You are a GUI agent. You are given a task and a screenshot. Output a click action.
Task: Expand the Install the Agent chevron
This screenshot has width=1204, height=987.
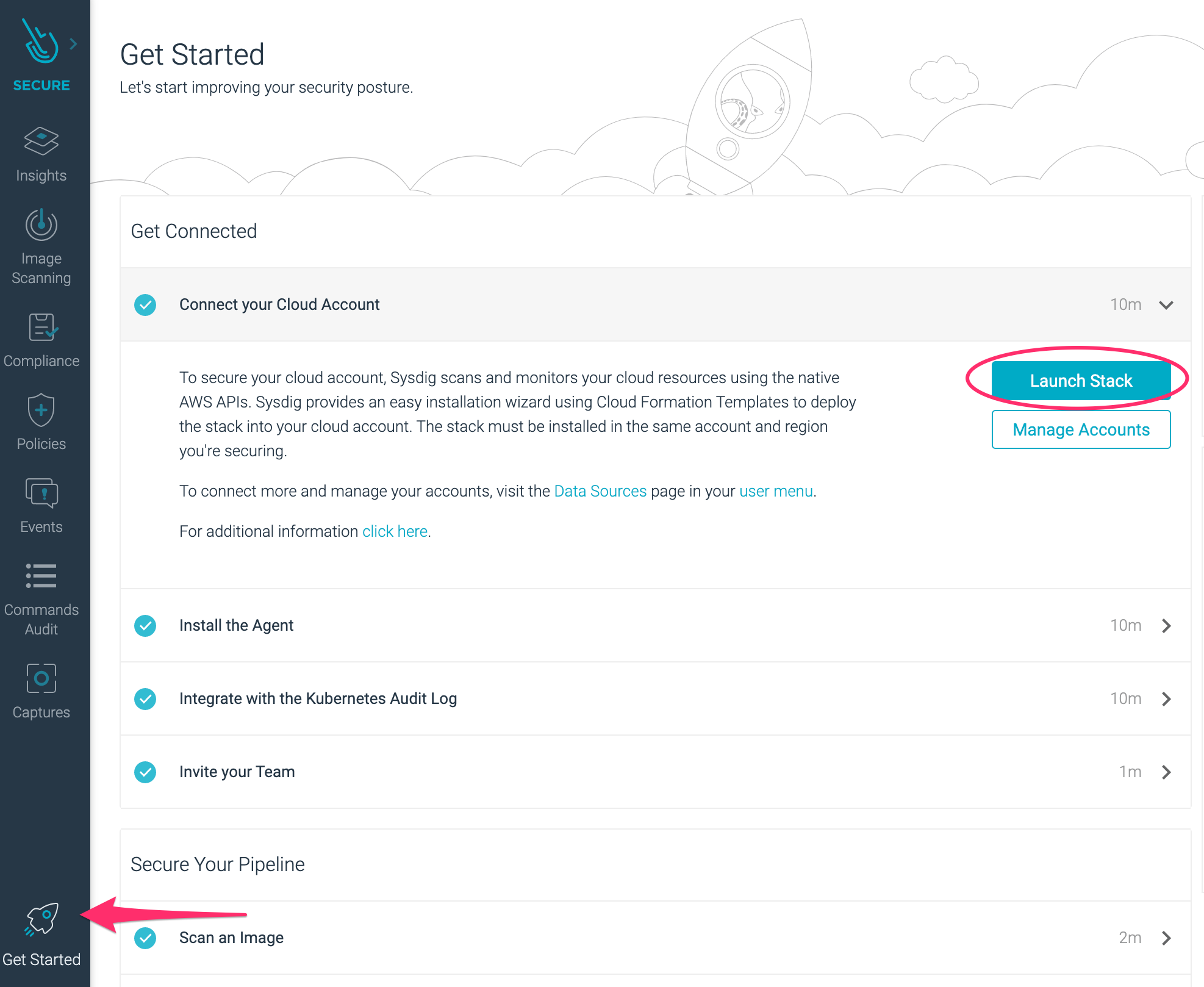1166,625
